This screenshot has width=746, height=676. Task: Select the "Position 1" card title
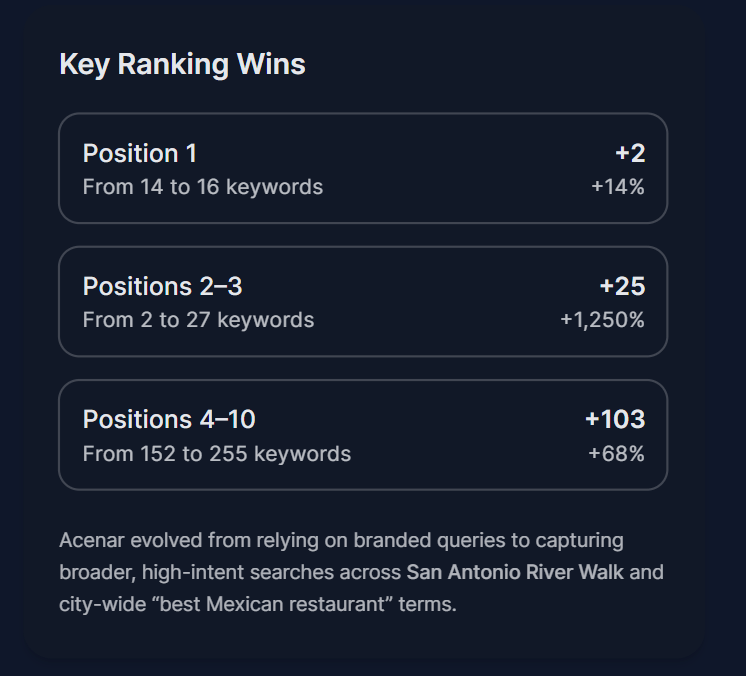140,153
